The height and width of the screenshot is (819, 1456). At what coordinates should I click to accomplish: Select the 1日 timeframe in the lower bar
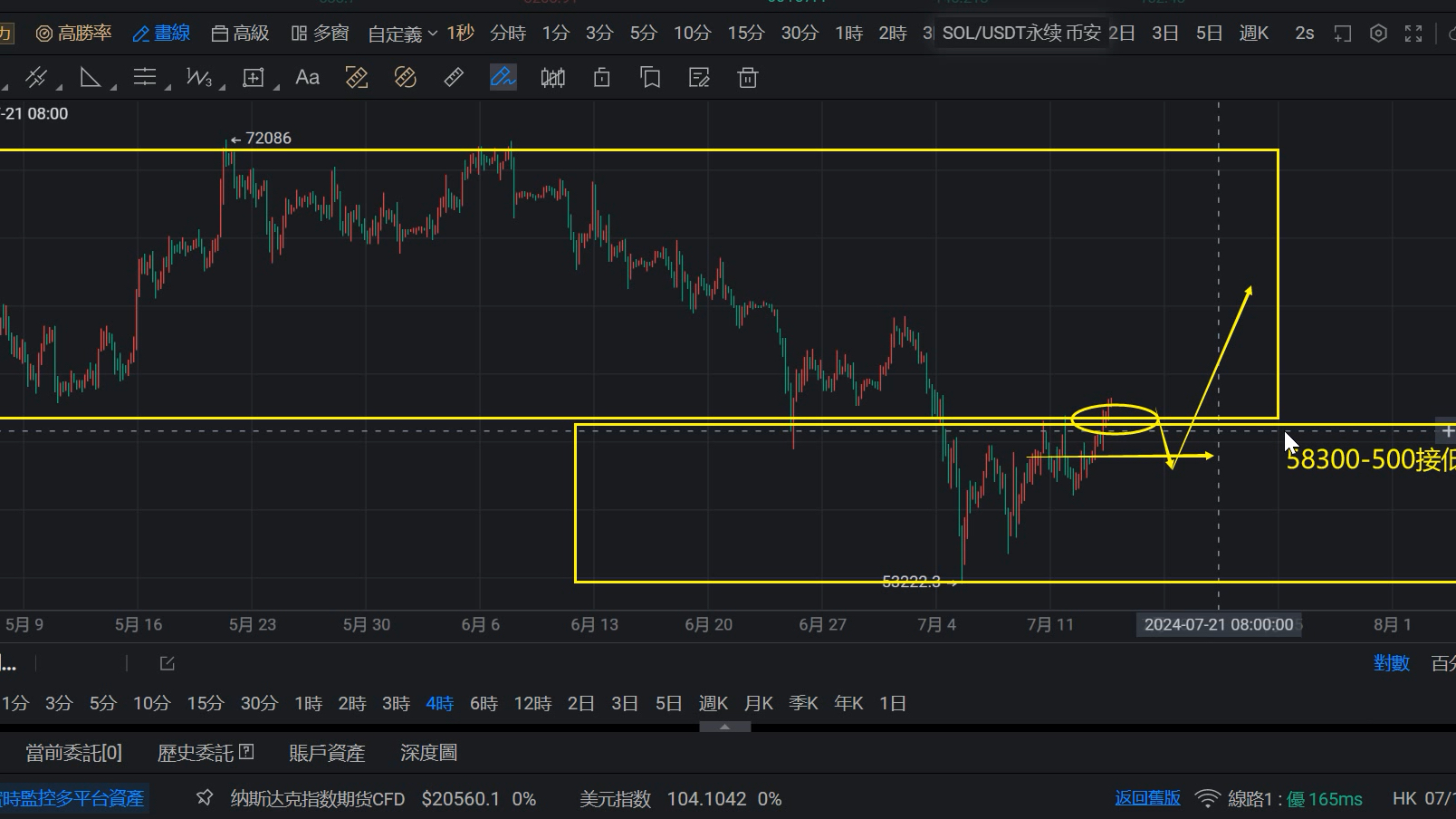coord(893,703)
